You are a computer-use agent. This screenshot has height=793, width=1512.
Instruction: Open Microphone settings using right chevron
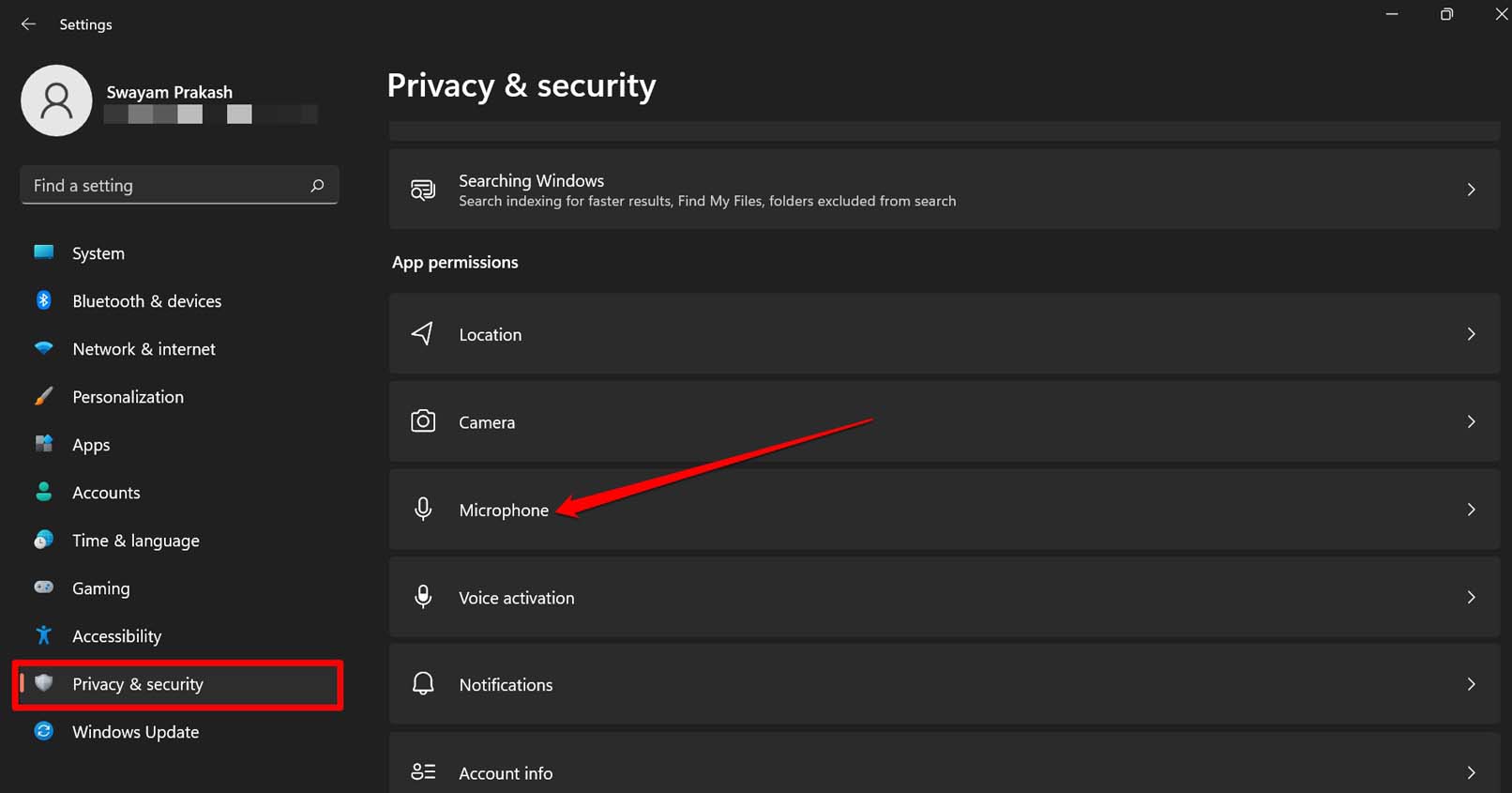1471,510
